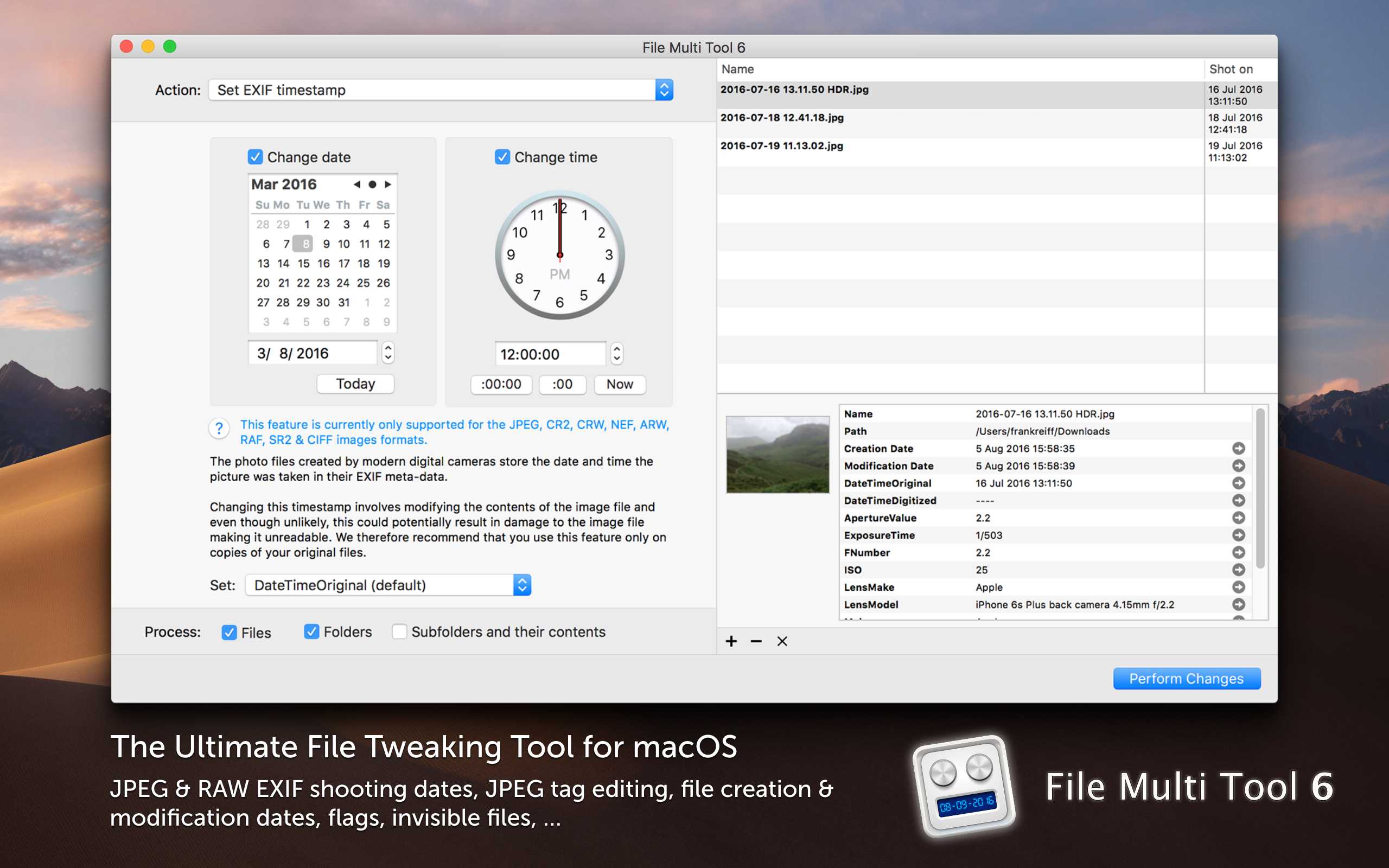
Task: Click arrow icon next to ApertureValue
Action: point(1239,518)
